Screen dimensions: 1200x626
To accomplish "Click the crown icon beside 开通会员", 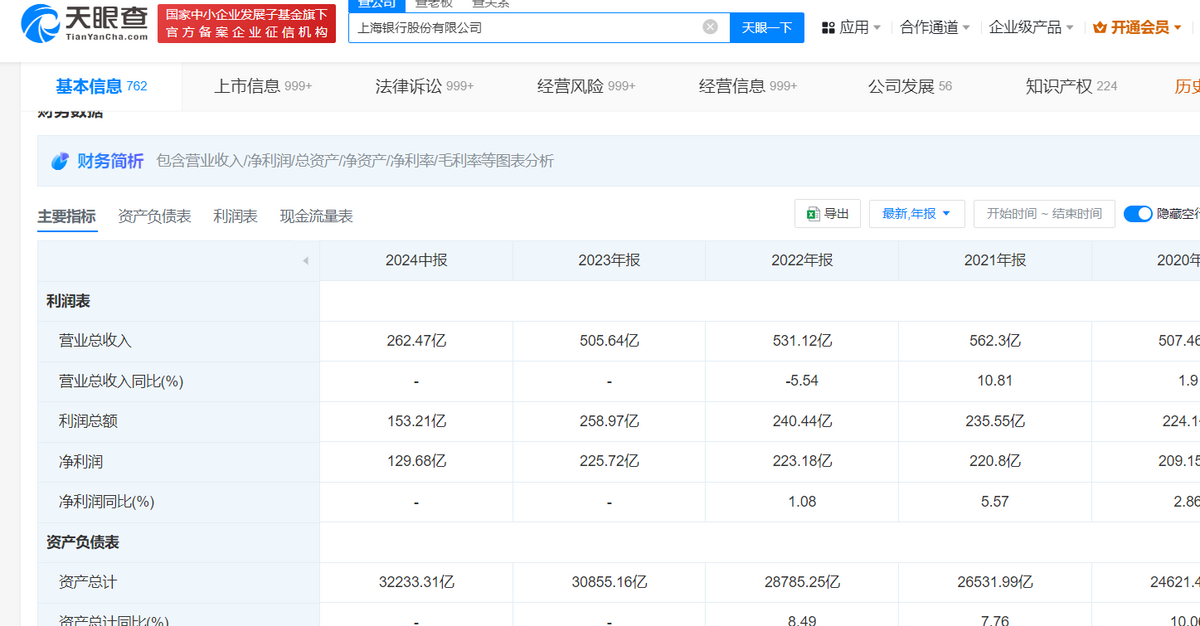I will [x=1100, y=28].
